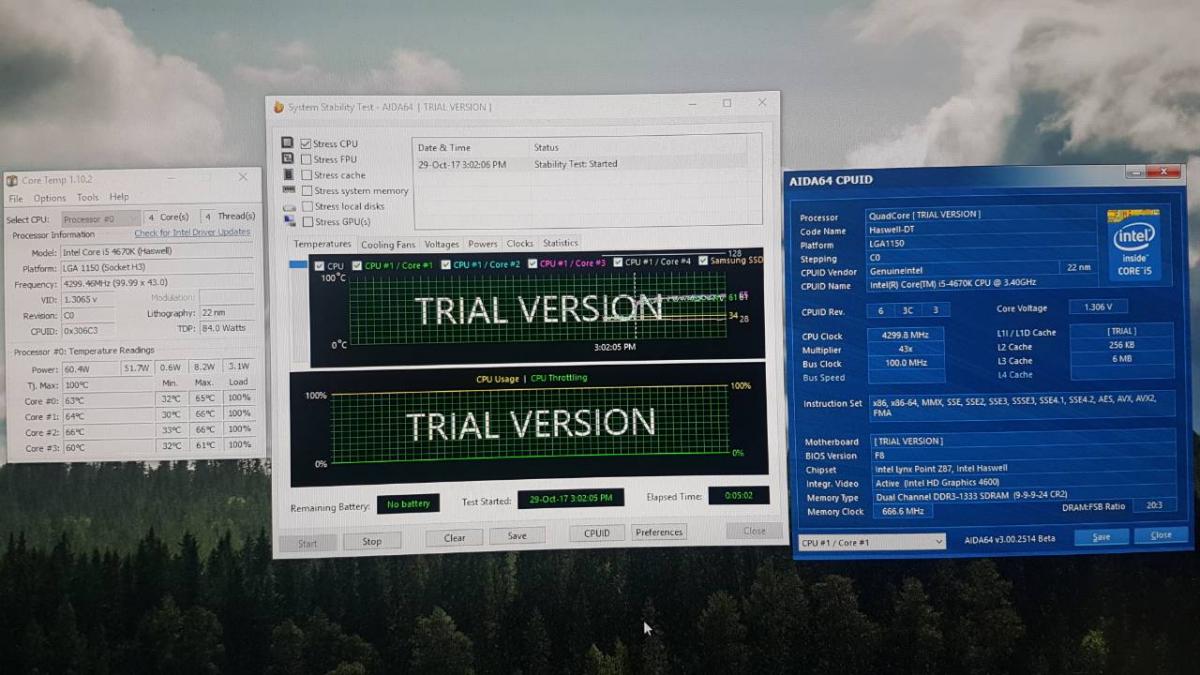Click Check for Intel Driver Updates link
The image size is (1200, 675).
(x=192, y=232)
